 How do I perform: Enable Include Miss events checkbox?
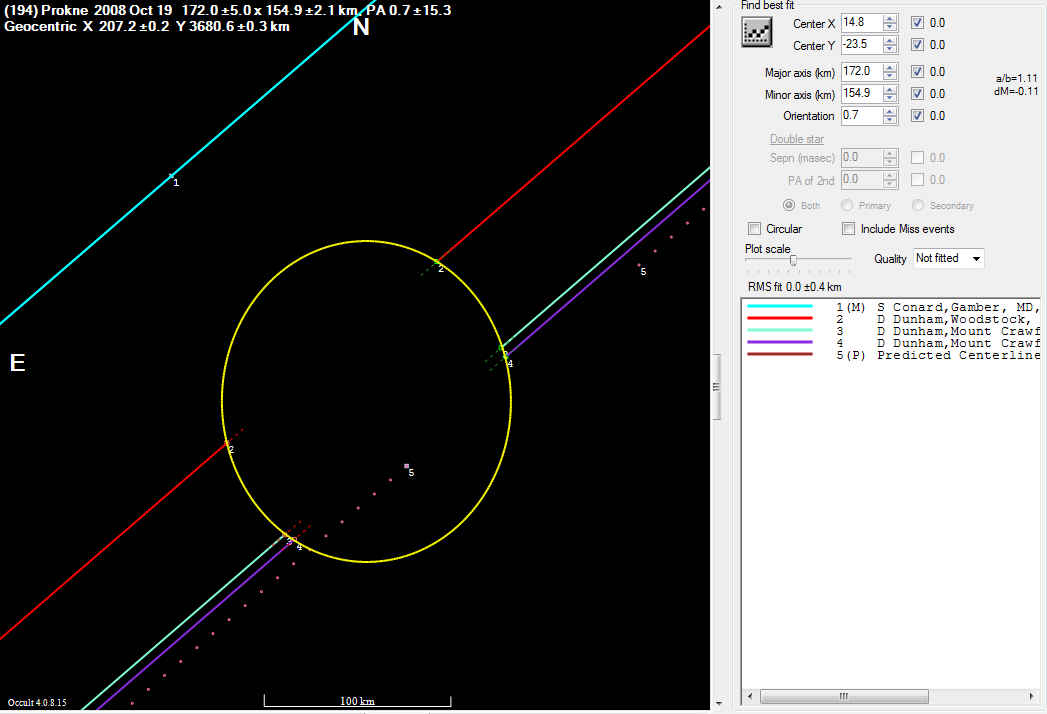[849, 229]
